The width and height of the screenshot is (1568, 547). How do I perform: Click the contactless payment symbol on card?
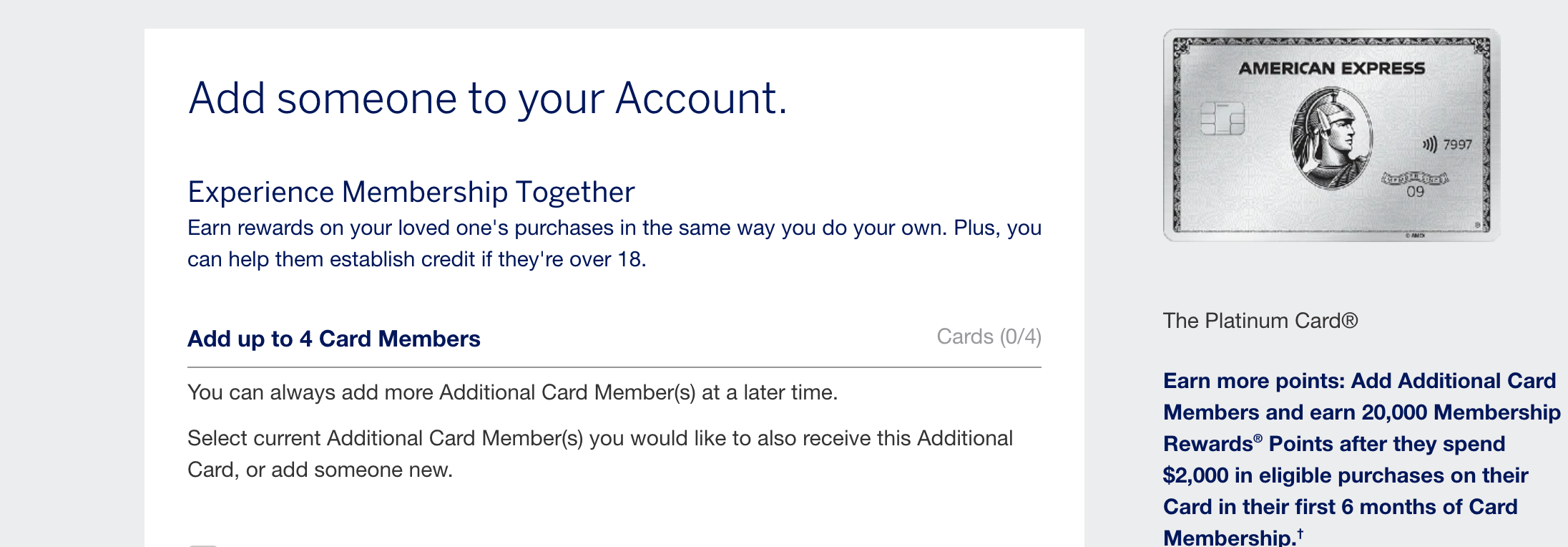pos(1429,145)
